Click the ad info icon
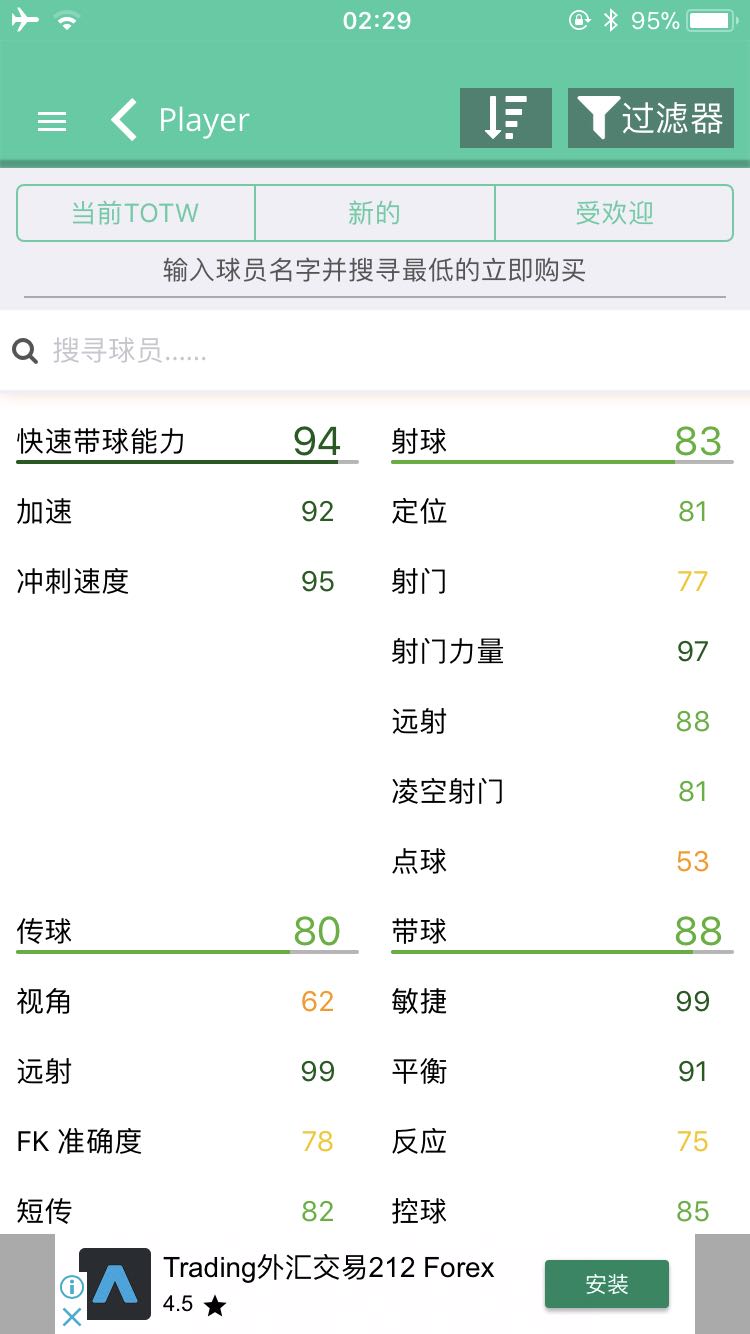 tap(71, 1286)
